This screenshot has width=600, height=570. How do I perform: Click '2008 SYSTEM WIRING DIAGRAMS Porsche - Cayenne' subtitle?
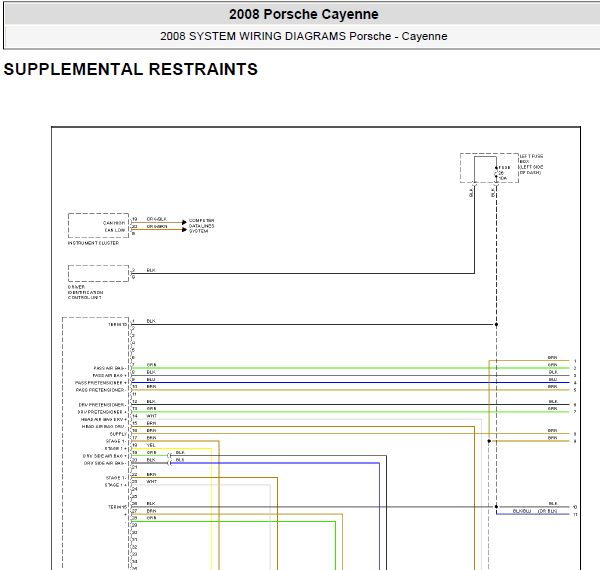point(303,36)
